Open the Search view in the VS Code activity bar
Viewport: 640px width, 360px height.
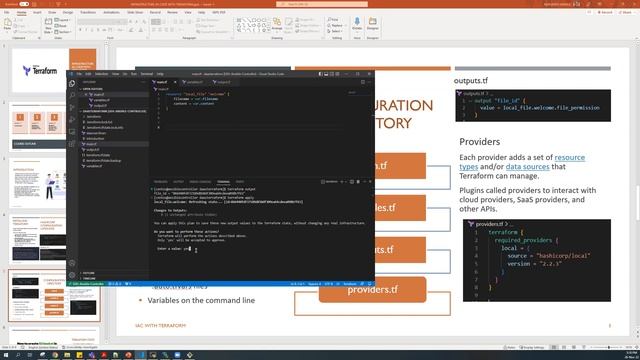pyautogui.click(x=72, y=95)
